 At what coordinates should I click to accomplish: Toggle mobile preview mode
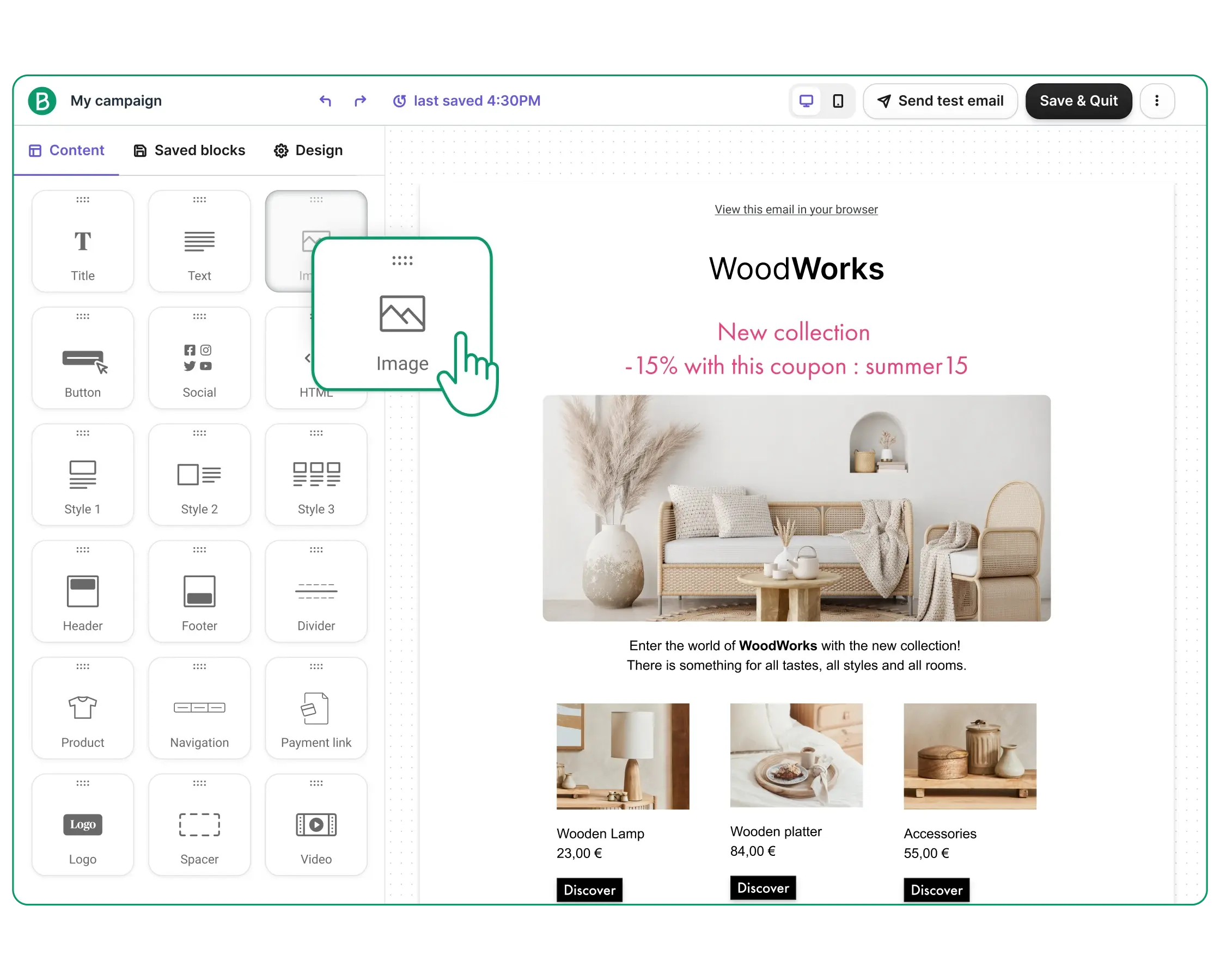tap(838, 100)
